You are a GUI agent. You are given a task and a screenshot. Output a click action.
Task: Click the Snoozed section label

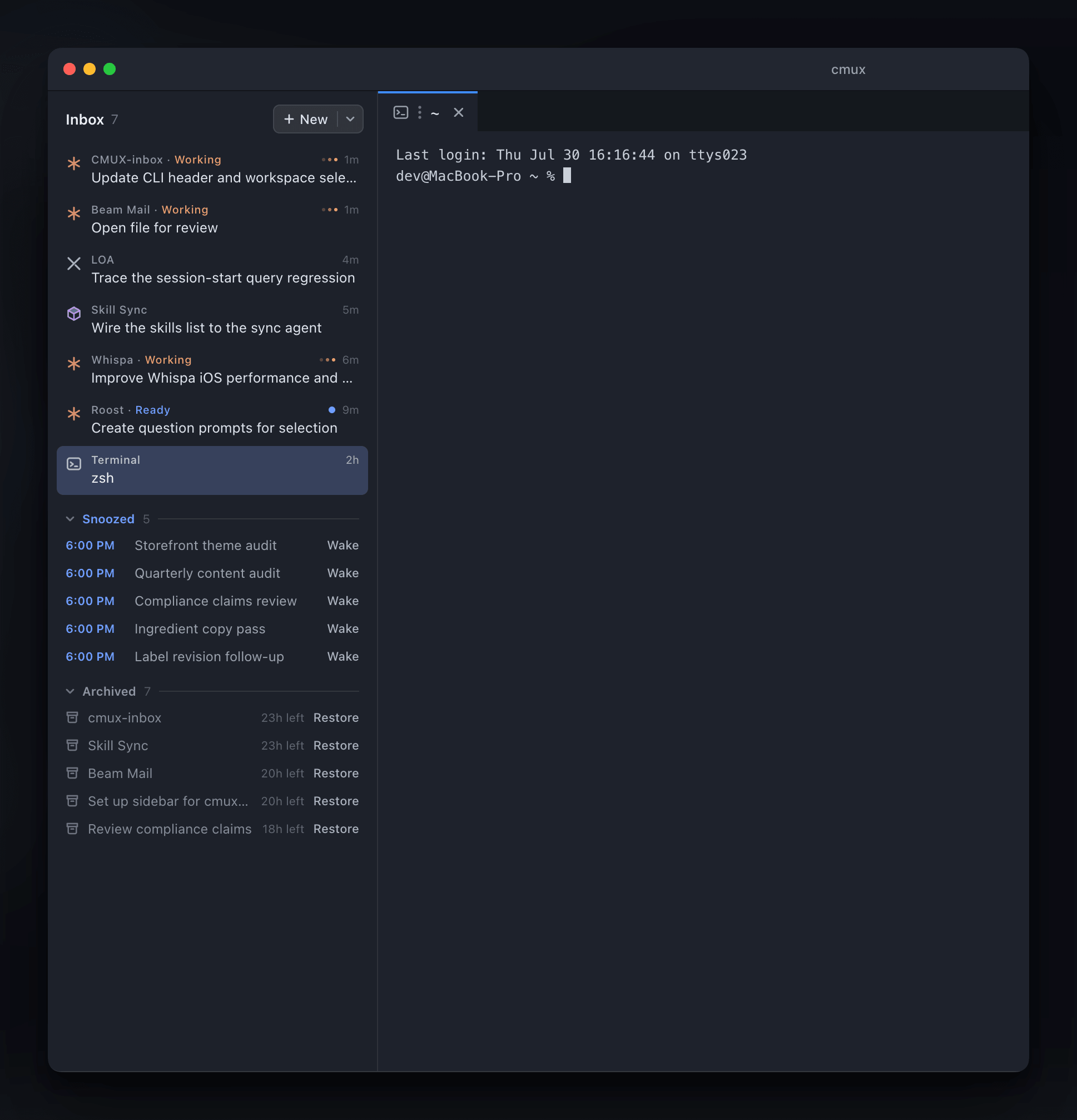[108, 519]
